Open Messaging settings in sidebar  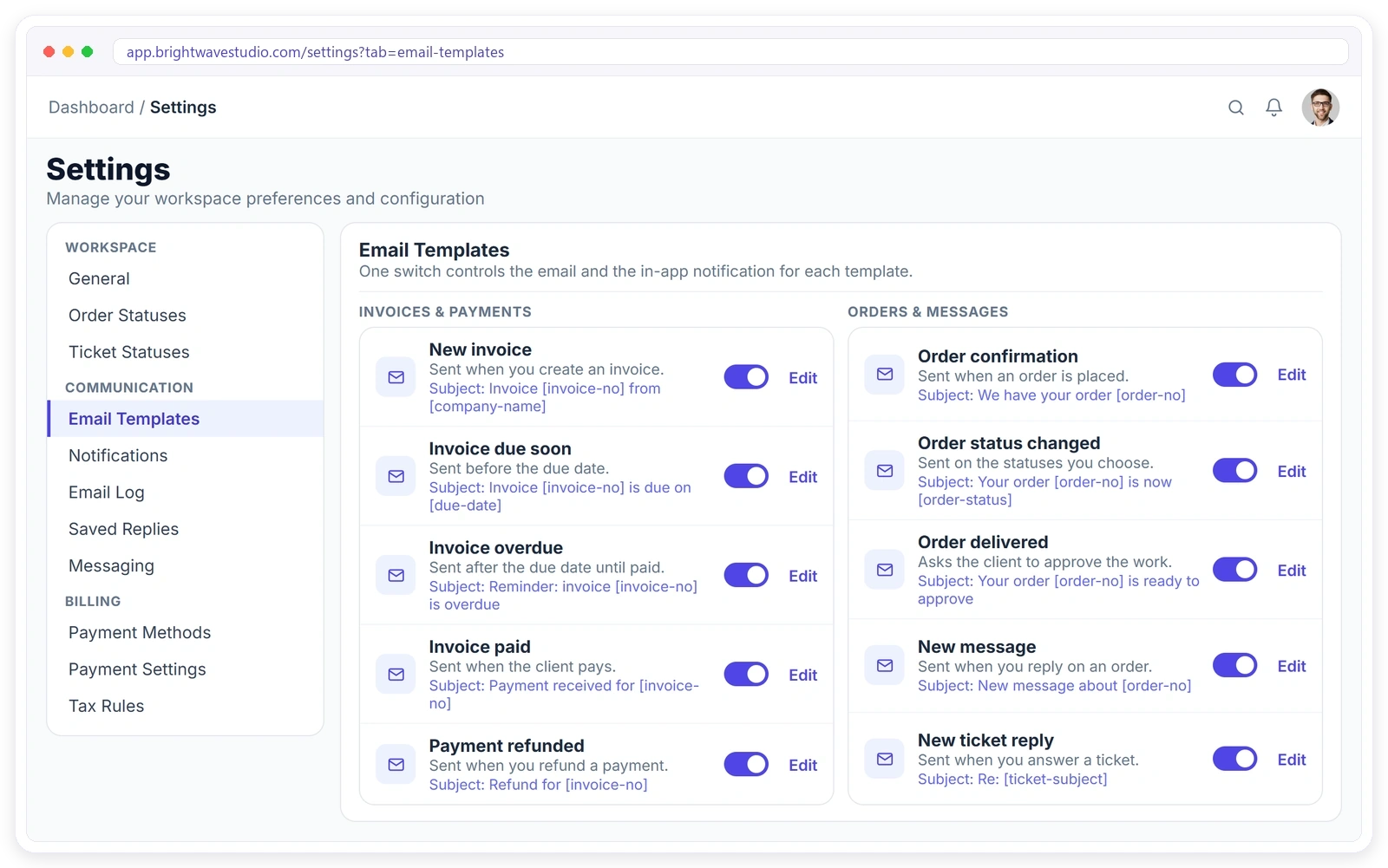(x=186, y=565)
